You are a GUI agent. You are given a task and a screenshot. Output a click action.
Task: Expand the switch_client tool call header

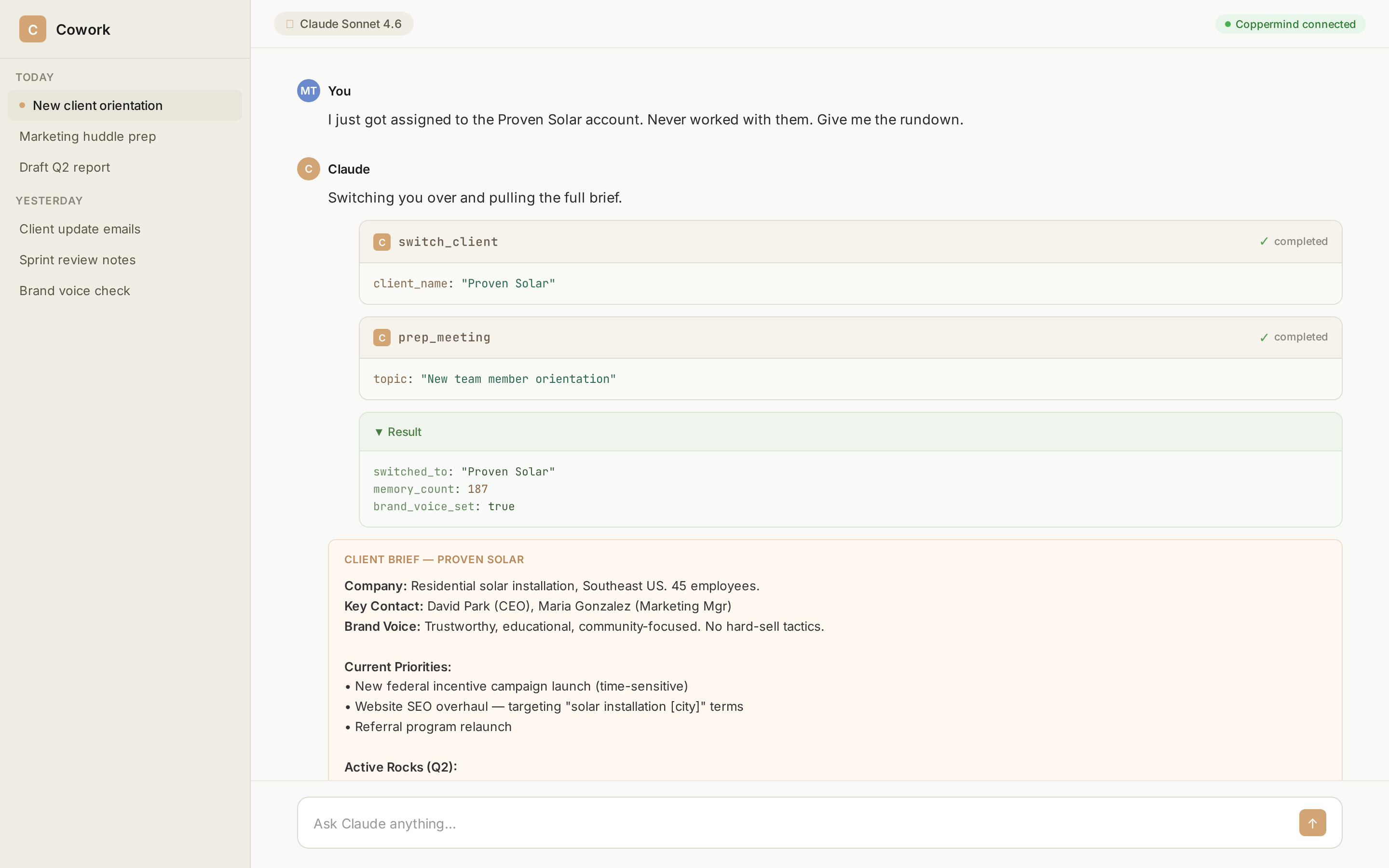click(x=850, y=242)
